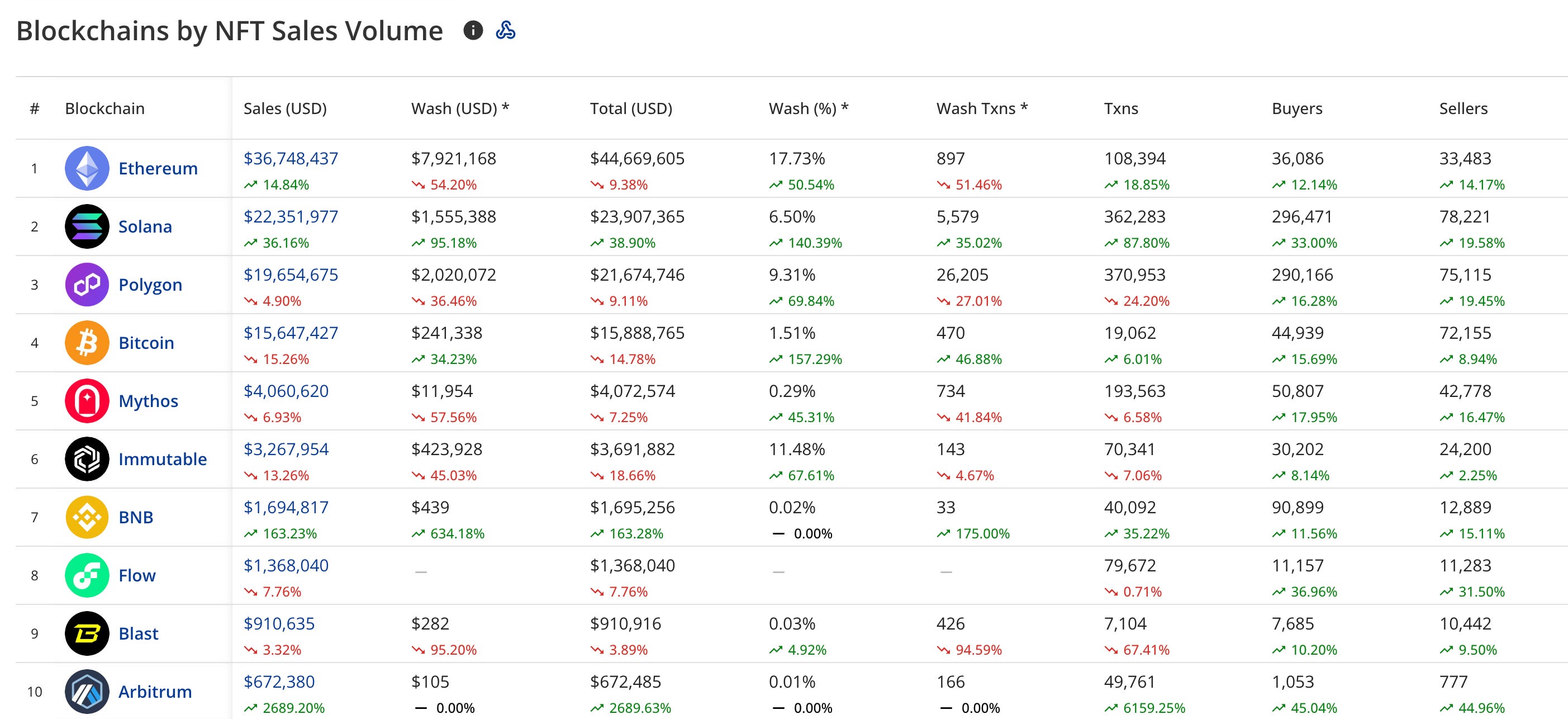This screenshot has height=719, width=1568.
Task: Sort table by Sales (USD) column header
Action: 285,108
